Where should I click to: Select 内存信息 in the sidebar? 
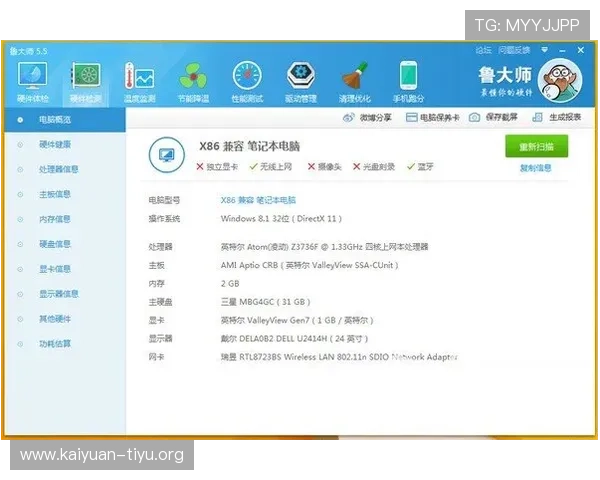[x=65, y=219]
